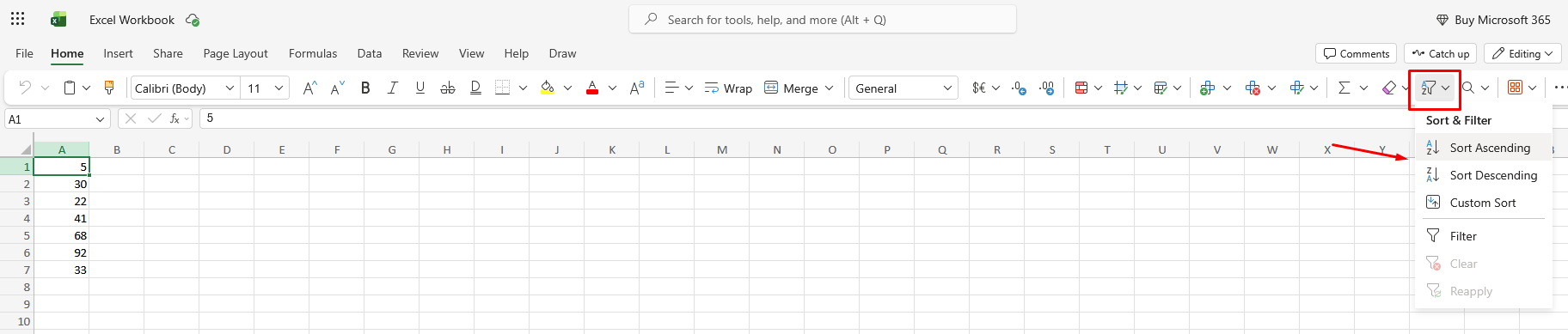Choose Sort Descending from menu
The image size is (1568, 334).
[1483, 175]
